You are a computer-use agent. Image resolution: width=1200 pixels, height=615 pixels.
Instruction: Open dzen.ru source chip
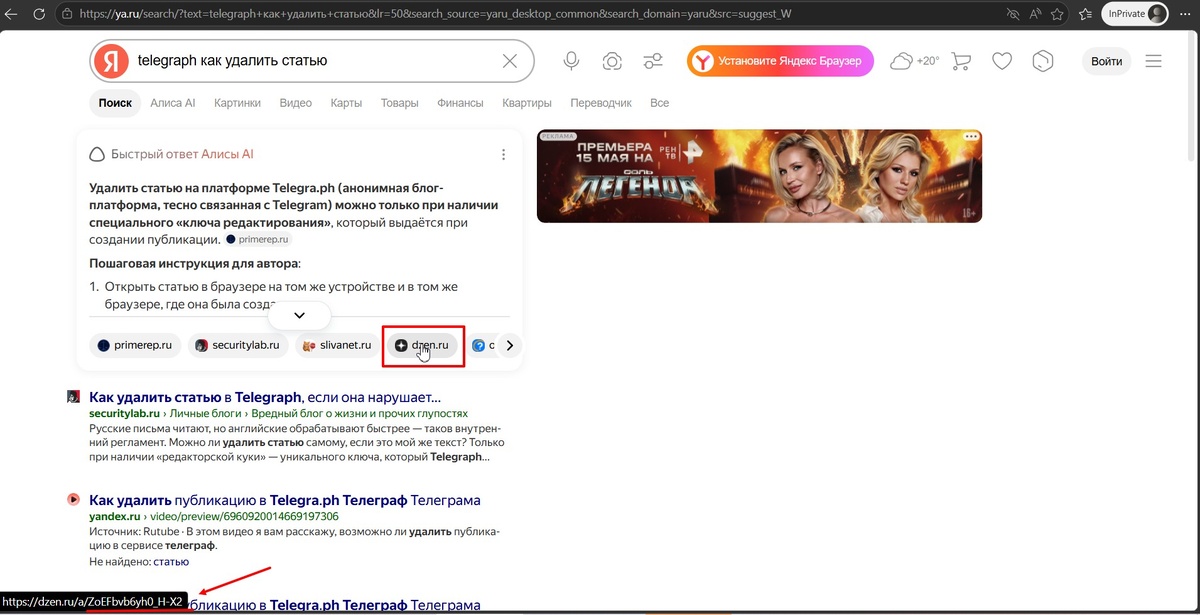pyautogui.click(x=423, y=345)
